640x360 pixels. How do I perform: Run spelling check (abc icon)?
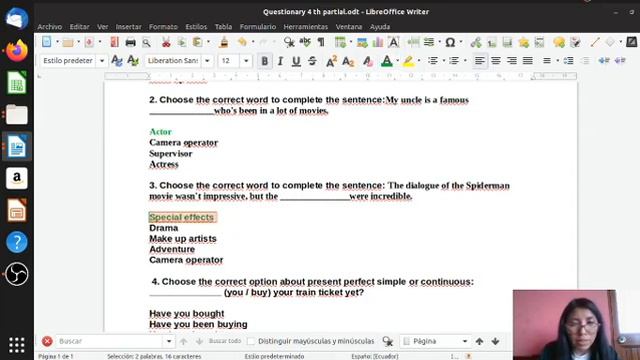click(x=305, y=42)
